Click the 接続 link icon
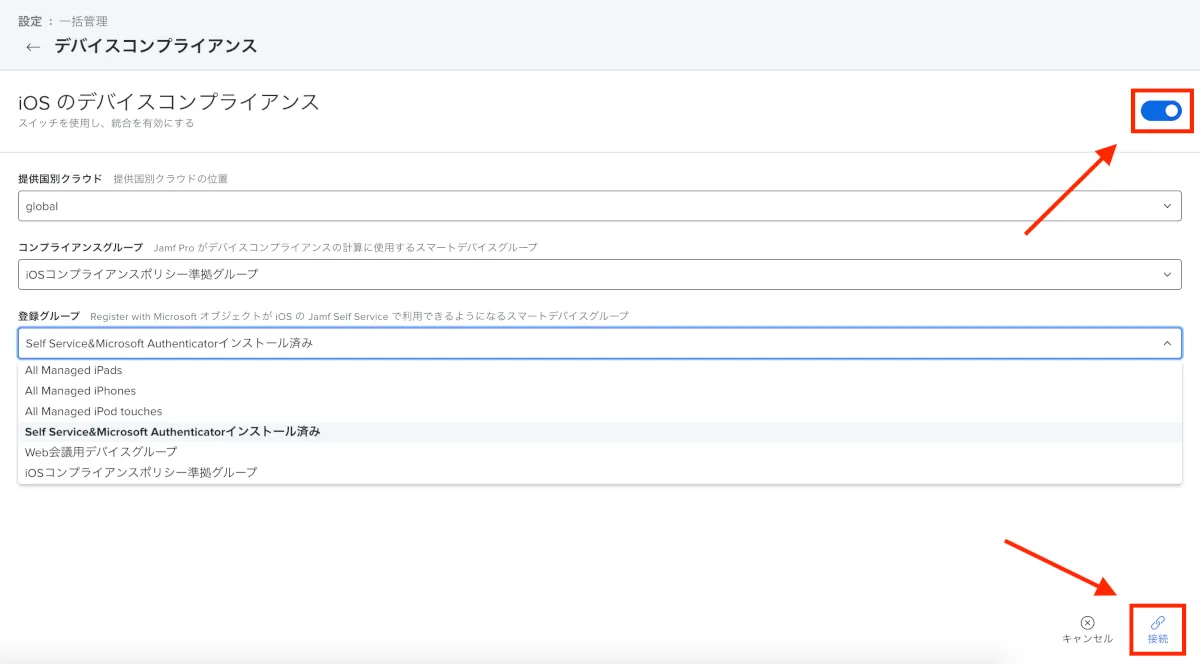The width and height of the screenshot is (1200, 664). pos(1158,622)
